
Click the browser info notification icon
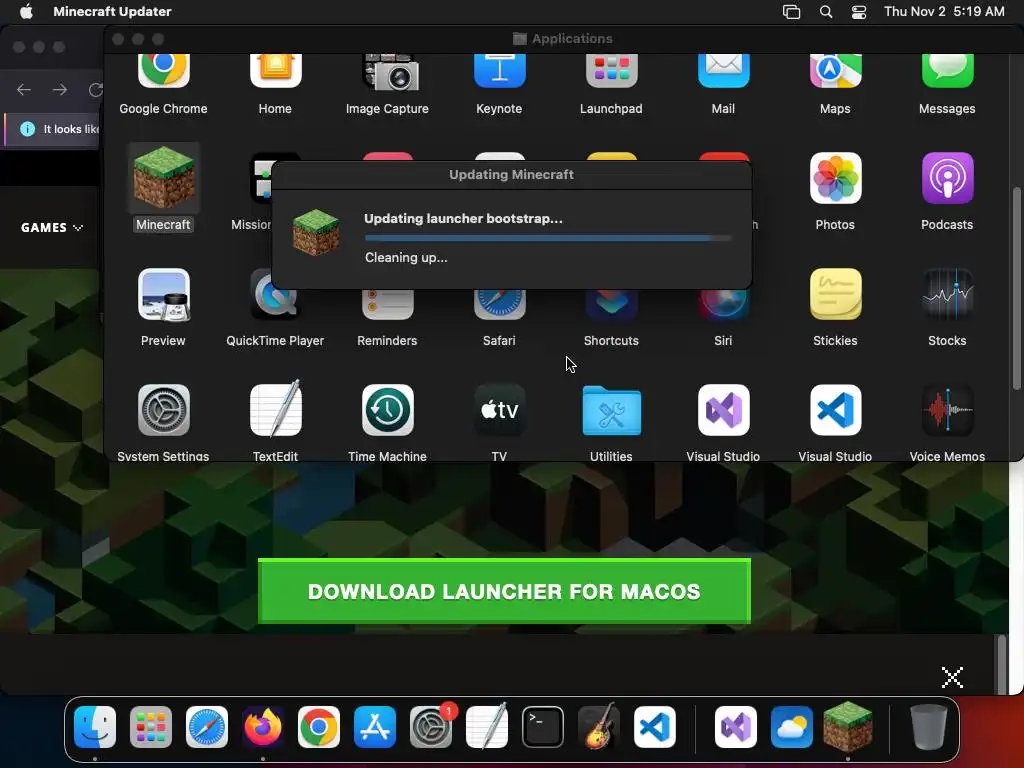[27, 129]
